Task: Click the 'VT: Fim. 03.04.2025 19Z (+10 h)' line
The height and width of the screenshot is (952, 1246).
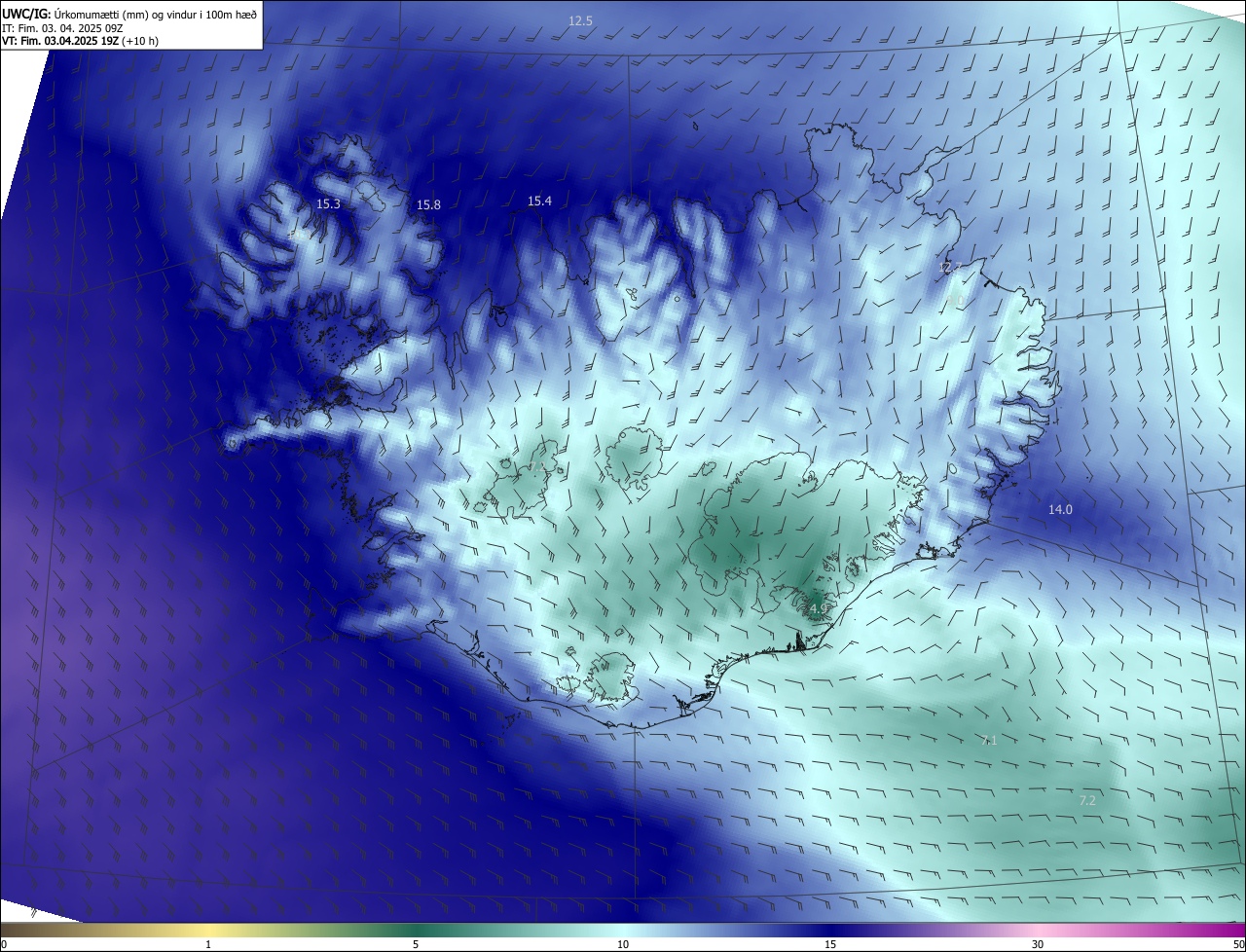Action: pos(81,41)
